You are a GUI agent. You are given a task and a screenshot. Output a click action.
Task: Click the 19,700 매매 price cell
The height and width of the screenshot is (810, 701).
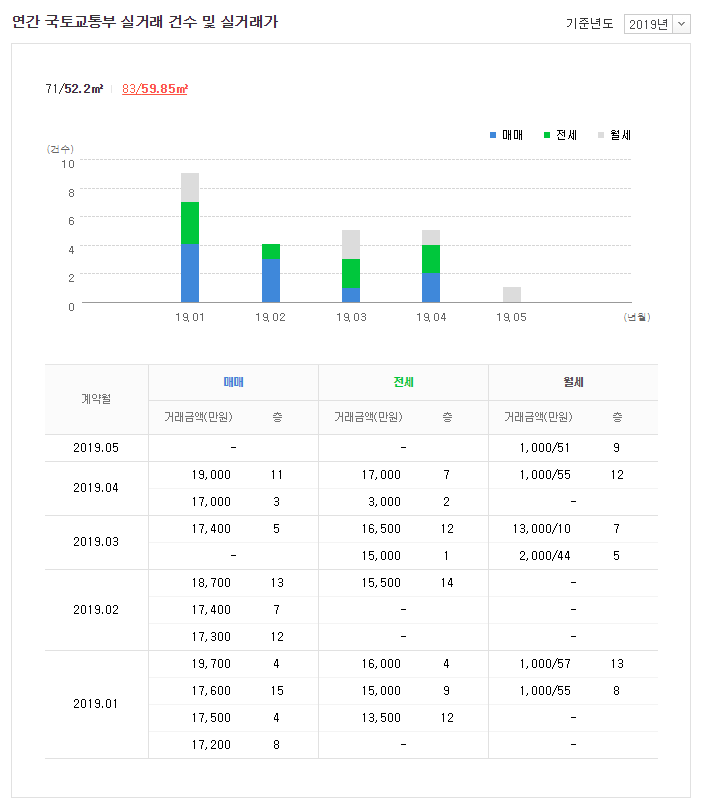point(211,664)
